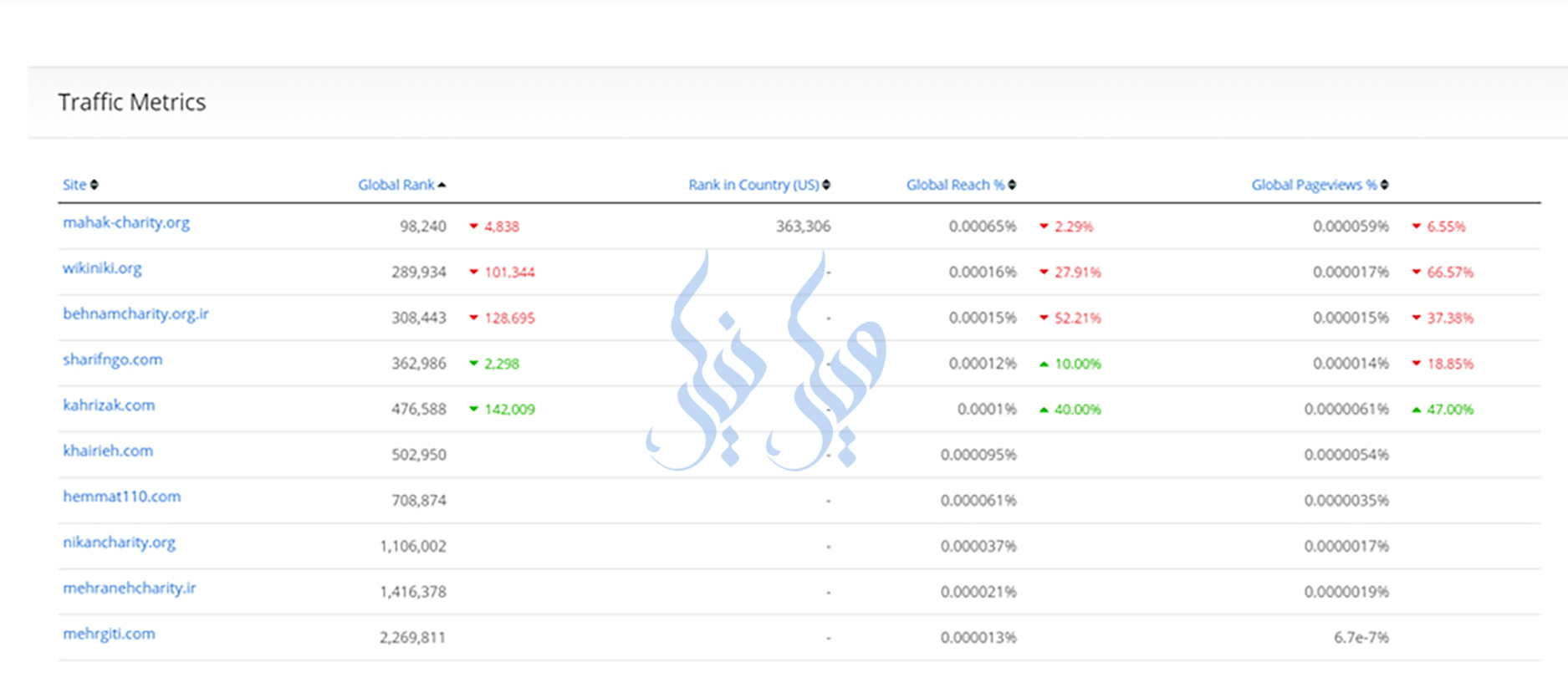The height and width of the screenshot is (693, 1568).
Task: Click the sort icon next to Site
Action: click(x=94, y=185)
